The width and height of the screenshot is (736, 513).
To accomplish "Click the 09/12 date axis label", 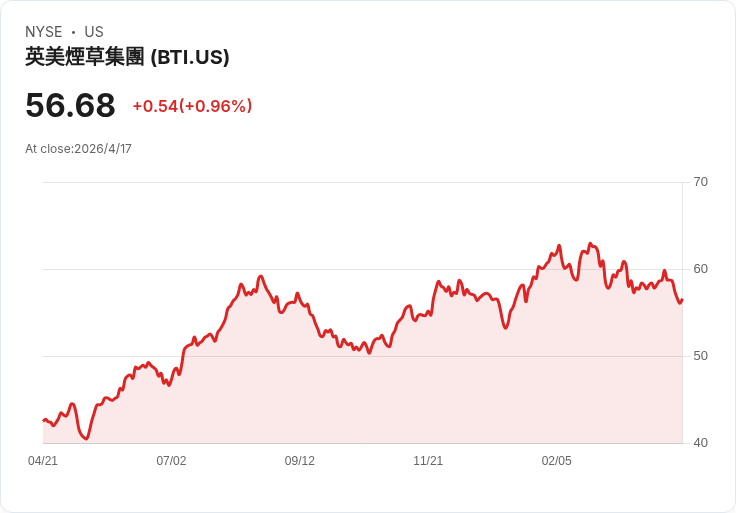I will [x=300, y=461].
